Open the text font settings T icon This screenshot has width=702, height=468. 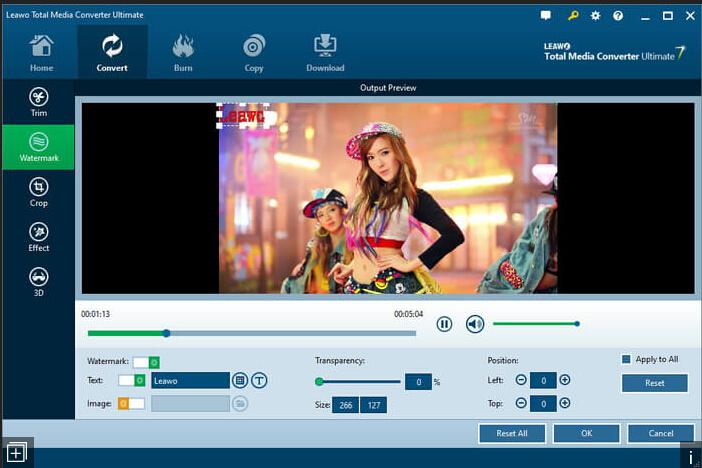click(259, 380)
